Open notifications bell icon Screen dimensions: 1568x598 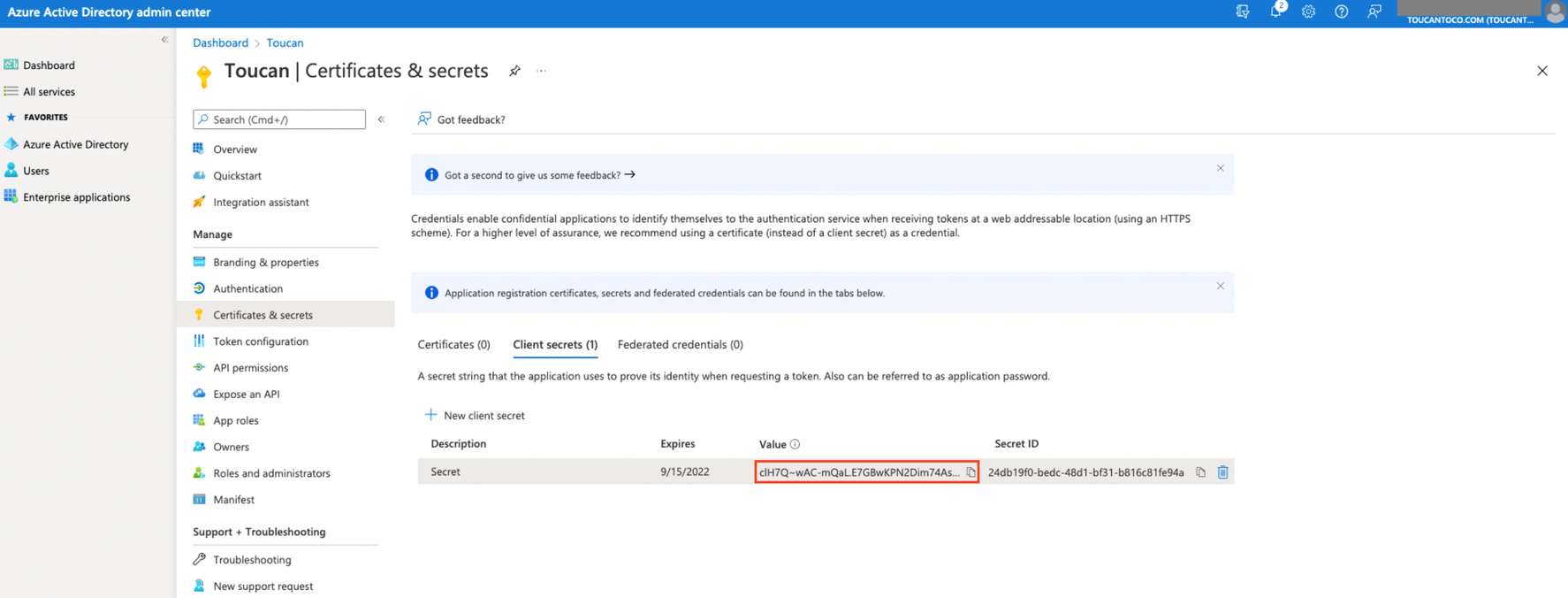coord(1276,11)
